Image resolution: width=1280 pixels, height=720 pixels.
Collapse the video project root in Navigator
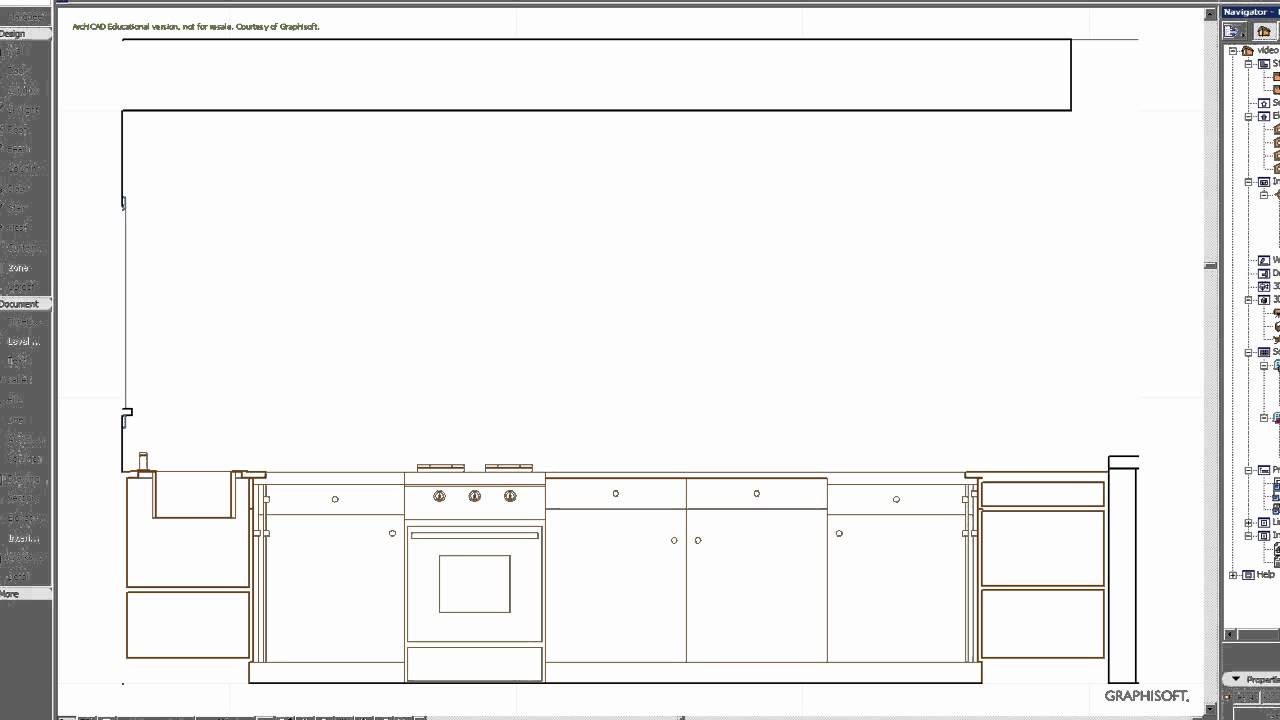(x=1234, y=50)
